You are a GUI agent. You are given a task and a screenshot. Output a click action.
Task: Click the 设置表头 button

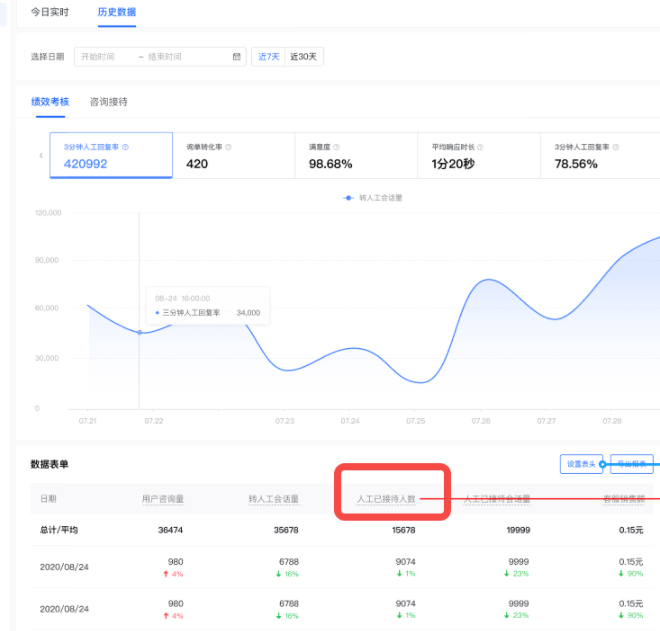pos(581,464)
